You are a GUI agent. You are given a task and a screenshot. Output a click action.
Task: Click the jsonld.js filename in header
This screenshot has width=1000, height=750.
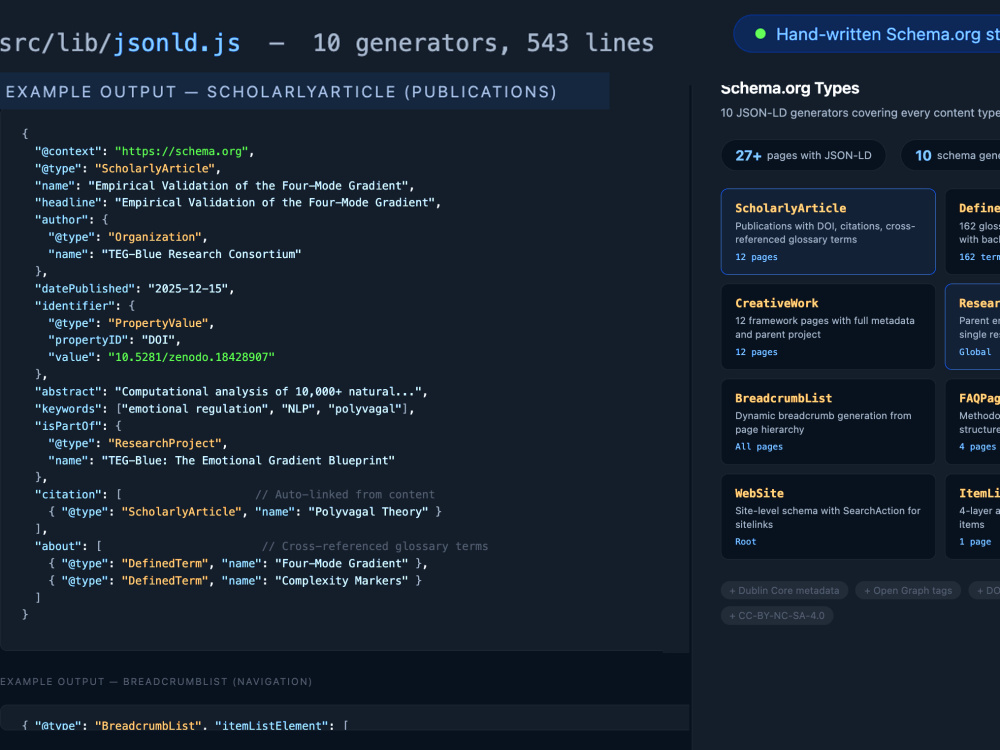tap(177, 43)
